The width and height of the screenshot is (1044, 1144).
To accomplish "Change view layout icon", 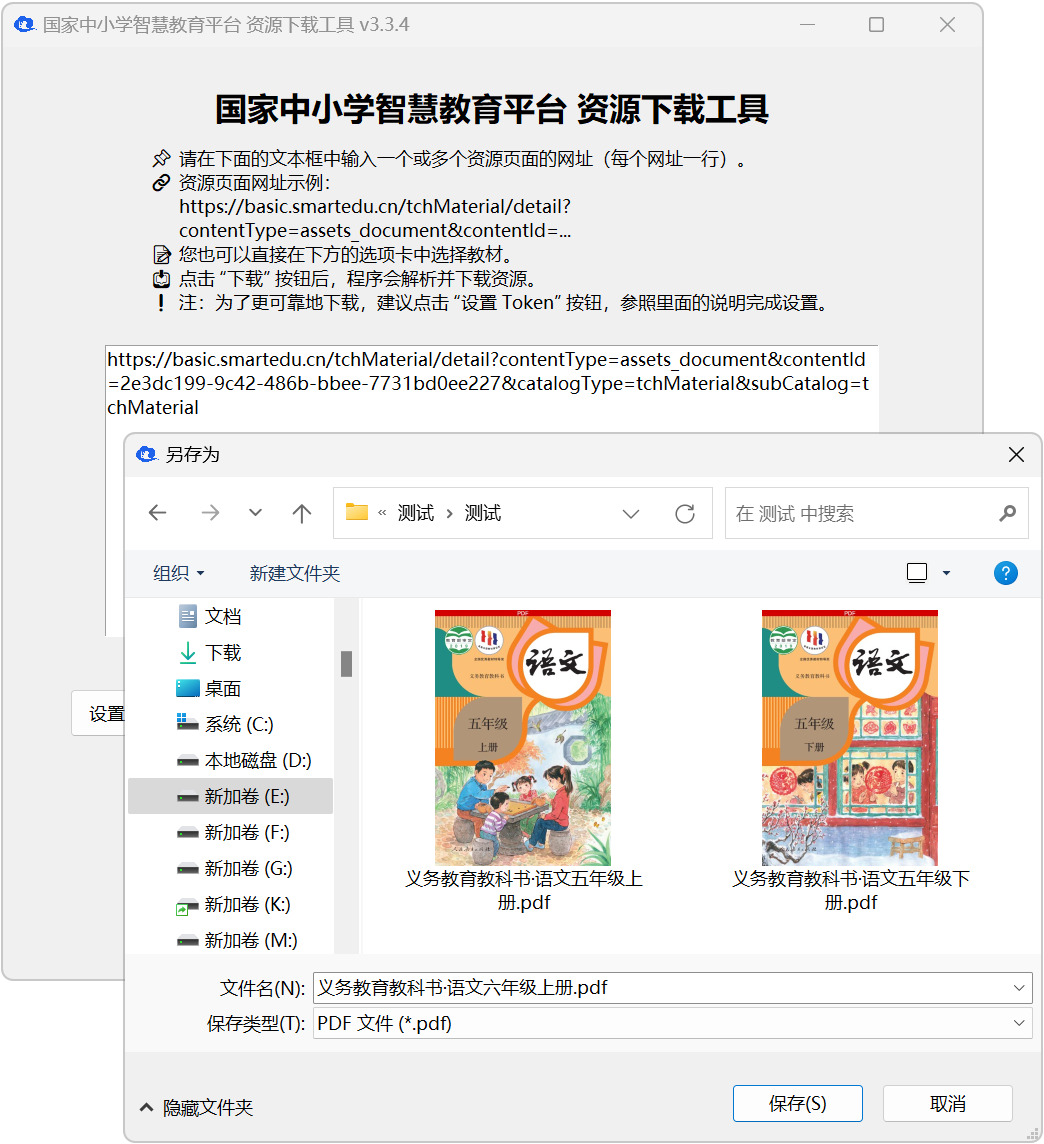I will (917, 573).
